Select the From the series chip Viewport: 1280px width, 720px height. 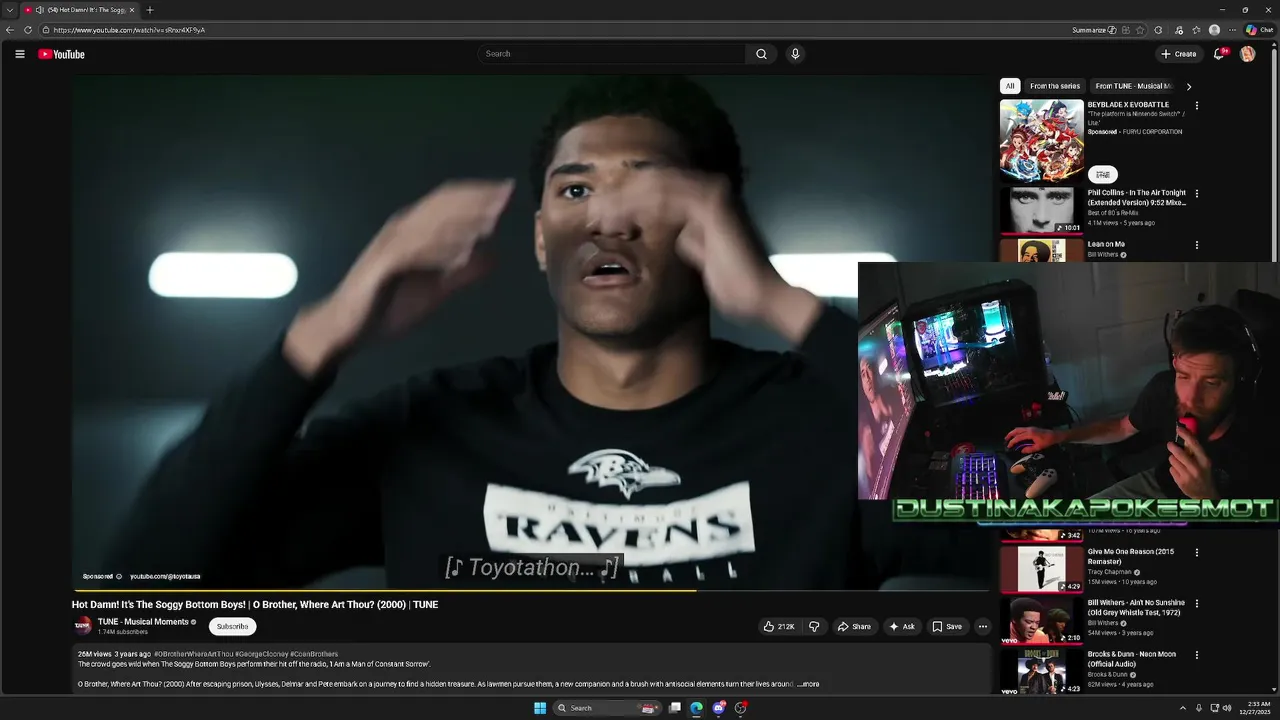point(1055,86)
